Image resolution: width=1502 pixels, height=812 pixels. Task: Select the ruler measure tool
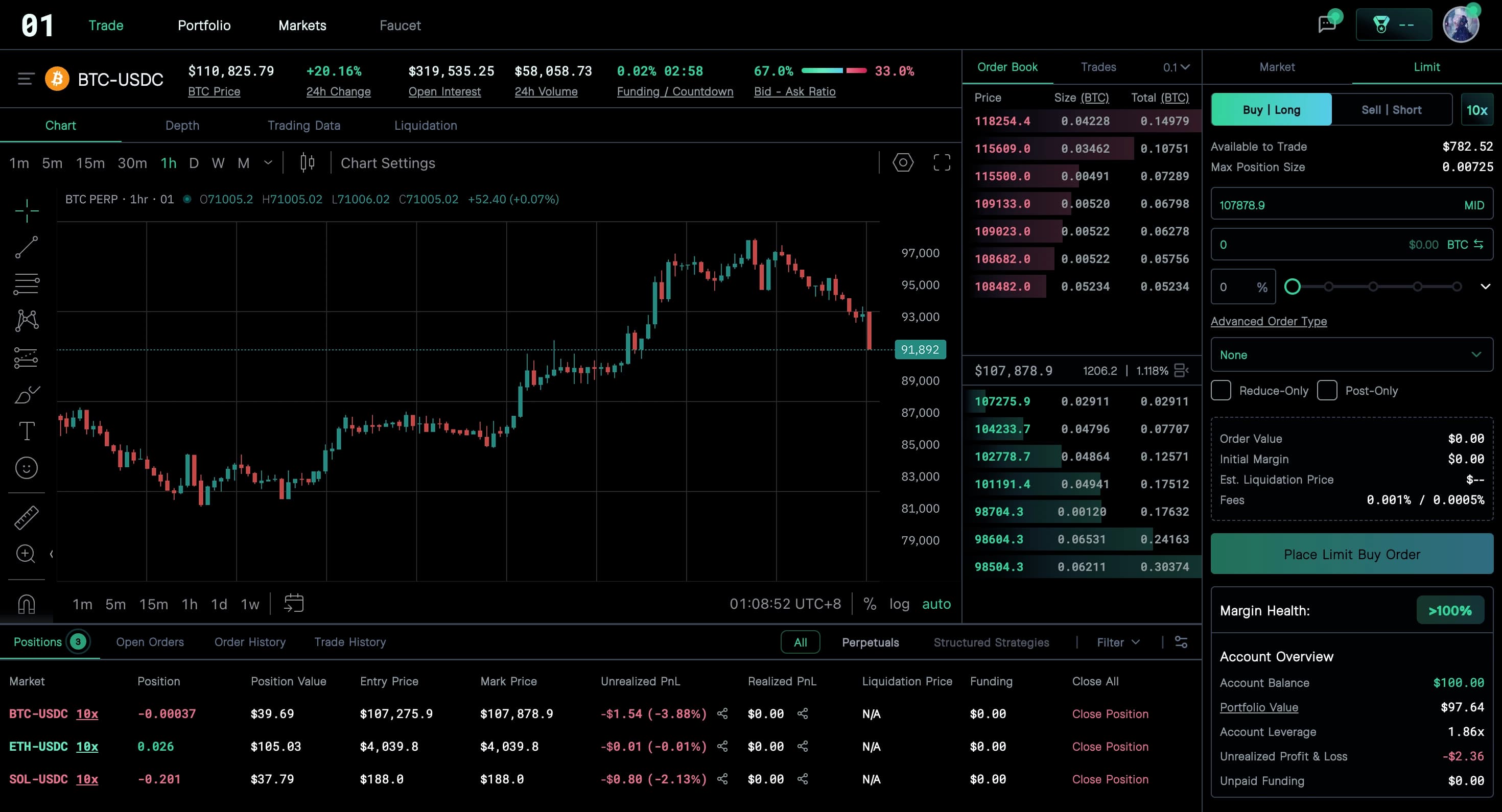[26, 517]
